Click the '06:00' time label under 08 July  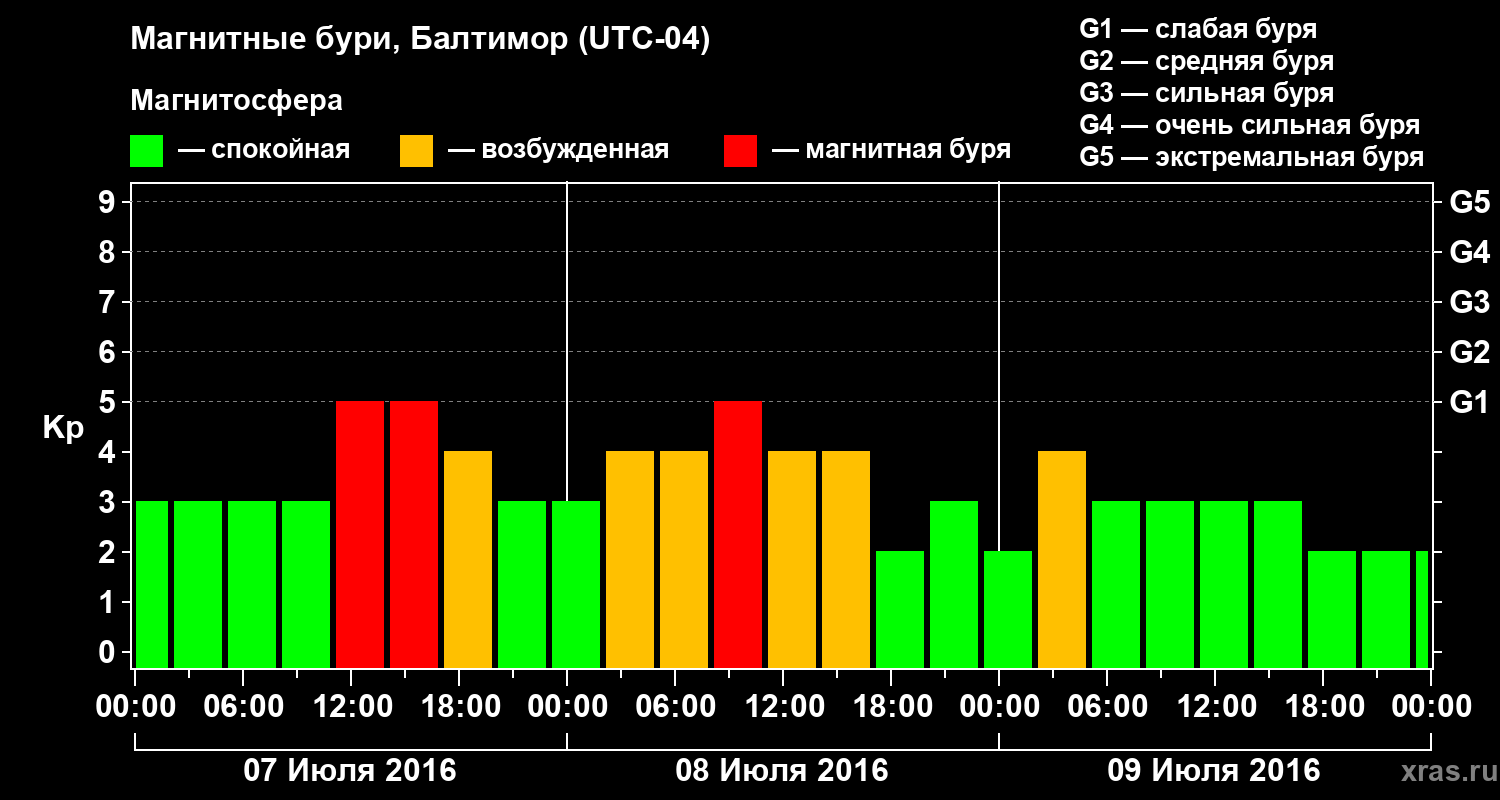pyautogui.click(x=675, y=707)
